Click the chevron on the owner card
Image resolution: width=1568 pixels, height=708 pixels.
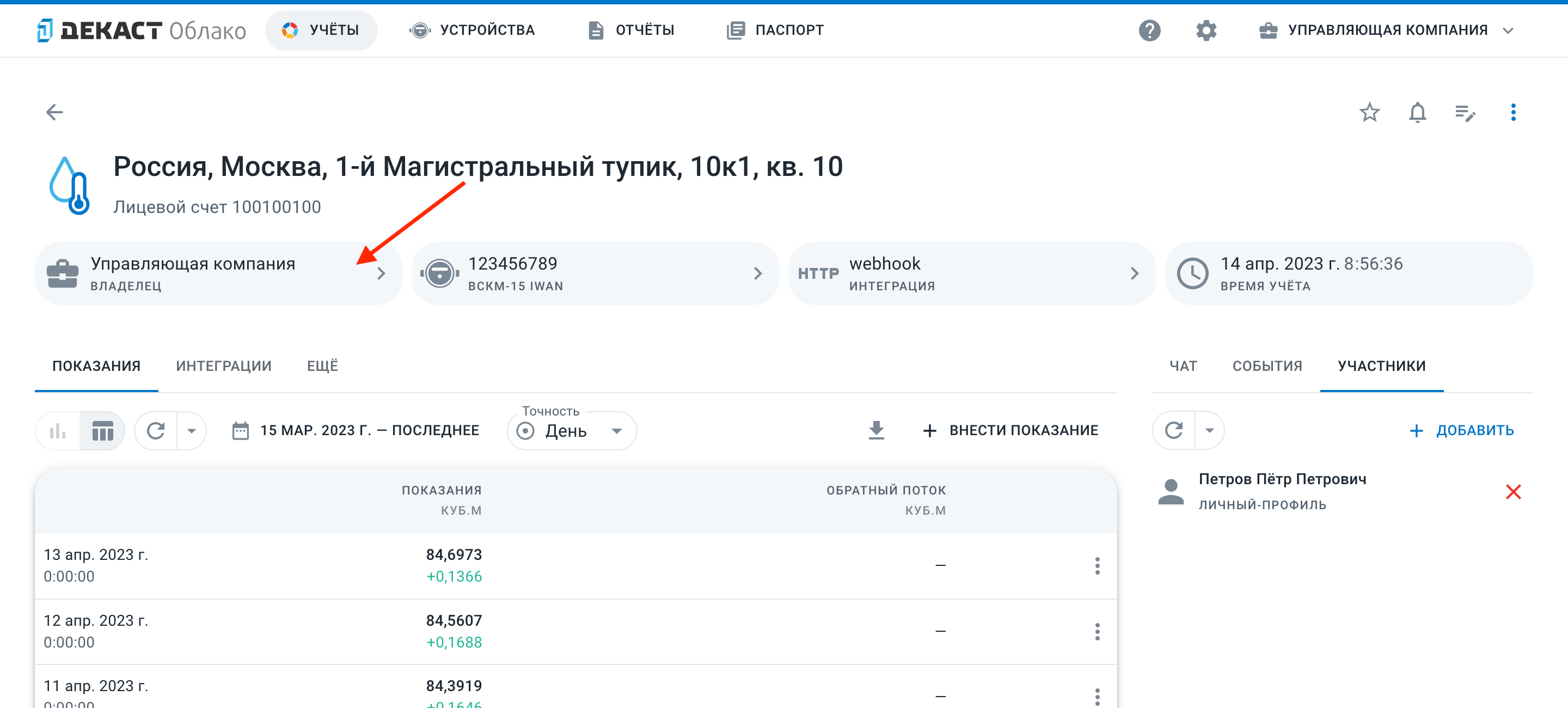pos(381,273)
